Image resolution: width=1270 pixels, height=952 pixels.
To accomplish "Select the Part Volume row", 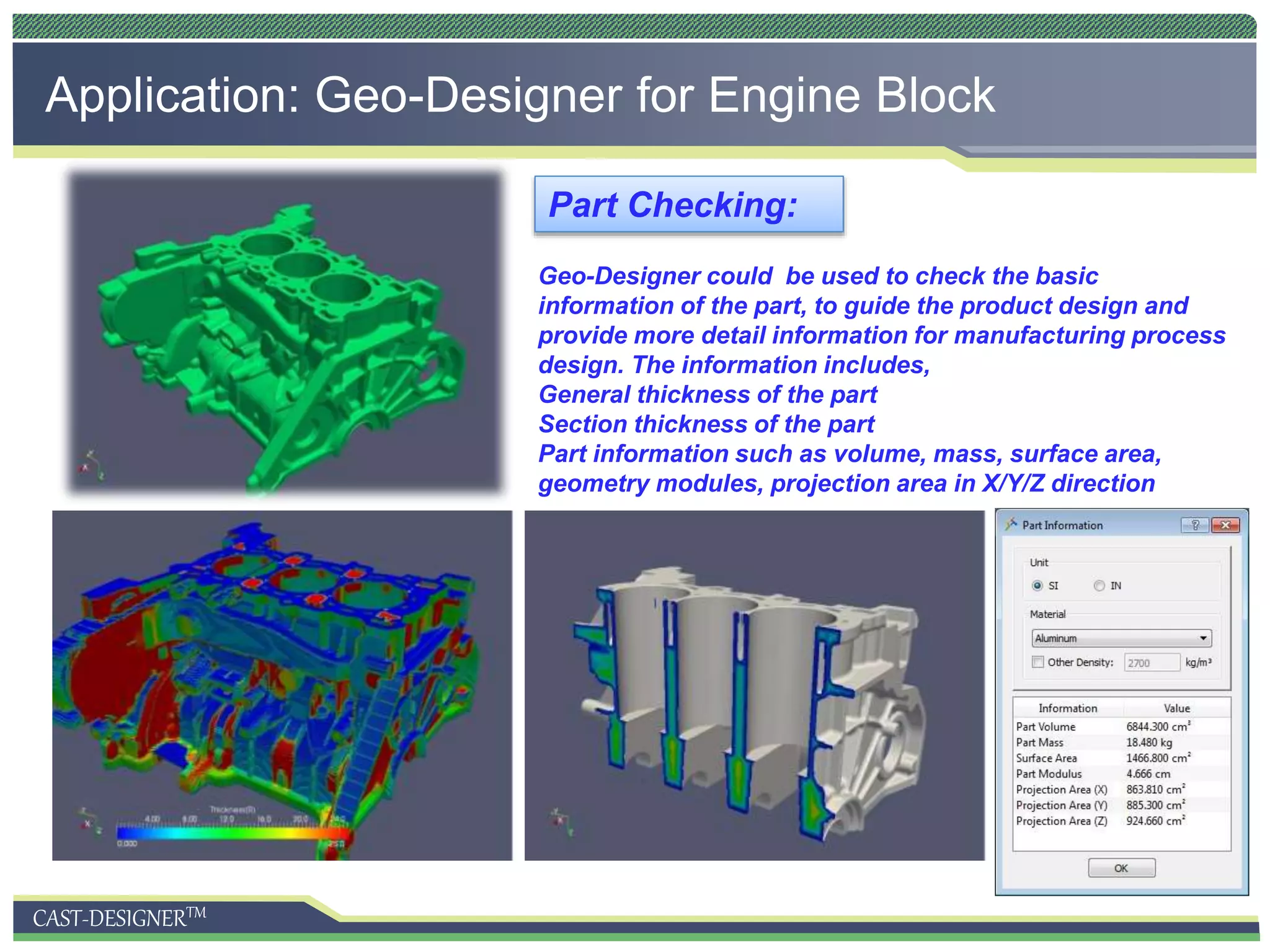I will pyautogui.click(x=1121, y=726).
